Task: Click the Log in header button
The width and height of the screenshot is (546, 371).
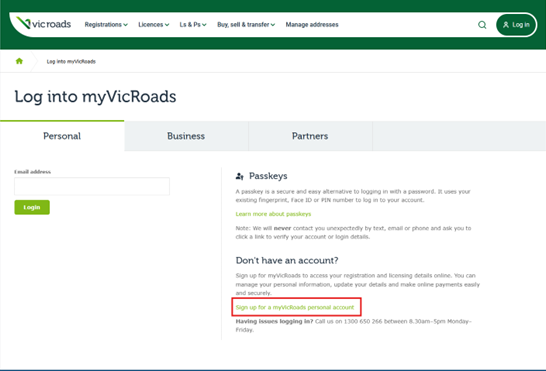Action: pos(516,25)
